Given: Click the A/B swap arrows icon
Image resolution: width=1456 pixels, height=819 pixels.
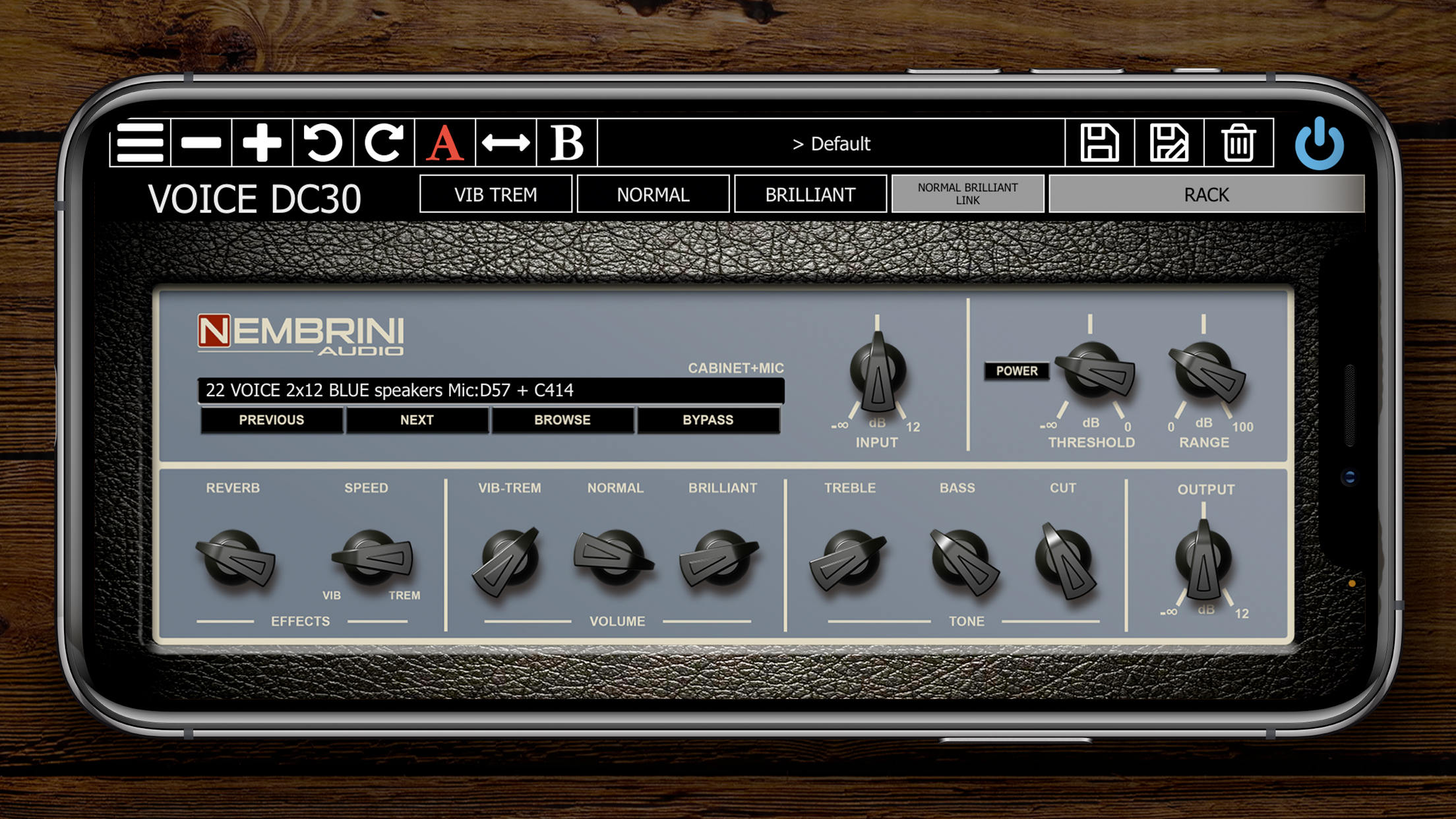Looking at the screenshot, I should (x=506, y=142).
